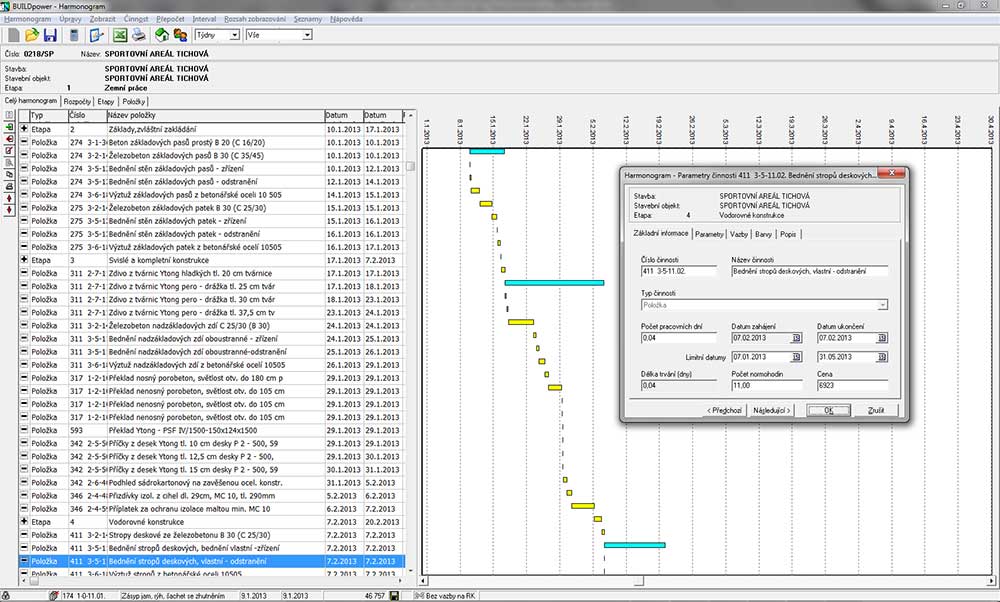The width and height of the screenshot is (1000, 602).
Task: Switch to the Barvy tab in dialog
Action: [763, 234]
